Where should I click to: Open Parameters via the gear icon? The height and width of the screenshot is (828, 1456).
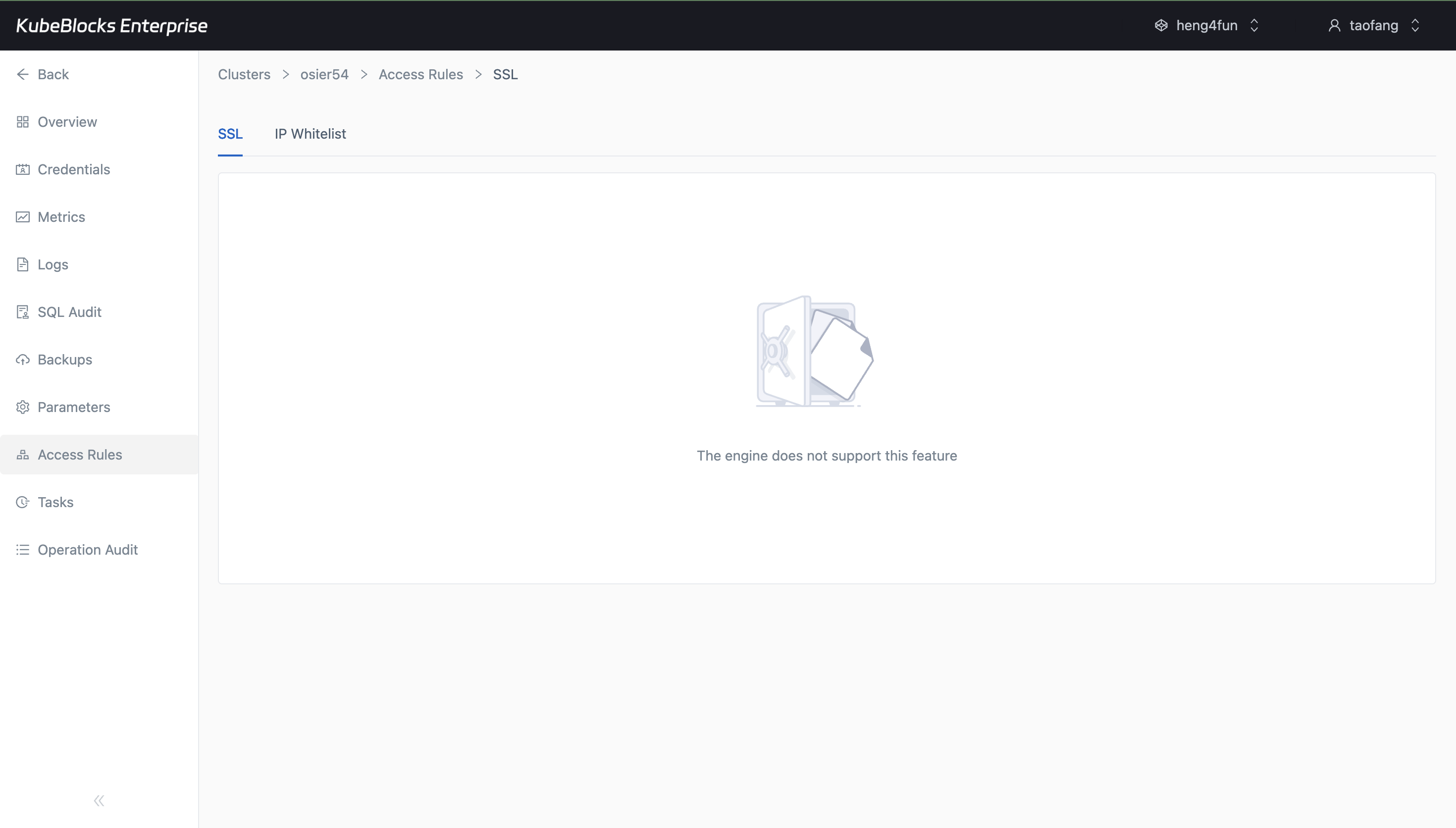pyautogui.click(x=23, y=407)
